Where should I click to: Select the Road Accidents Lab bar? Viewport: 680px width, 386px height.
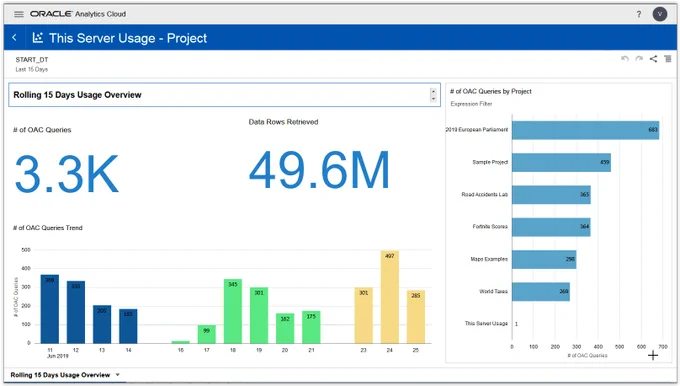(x=551, y=194)
